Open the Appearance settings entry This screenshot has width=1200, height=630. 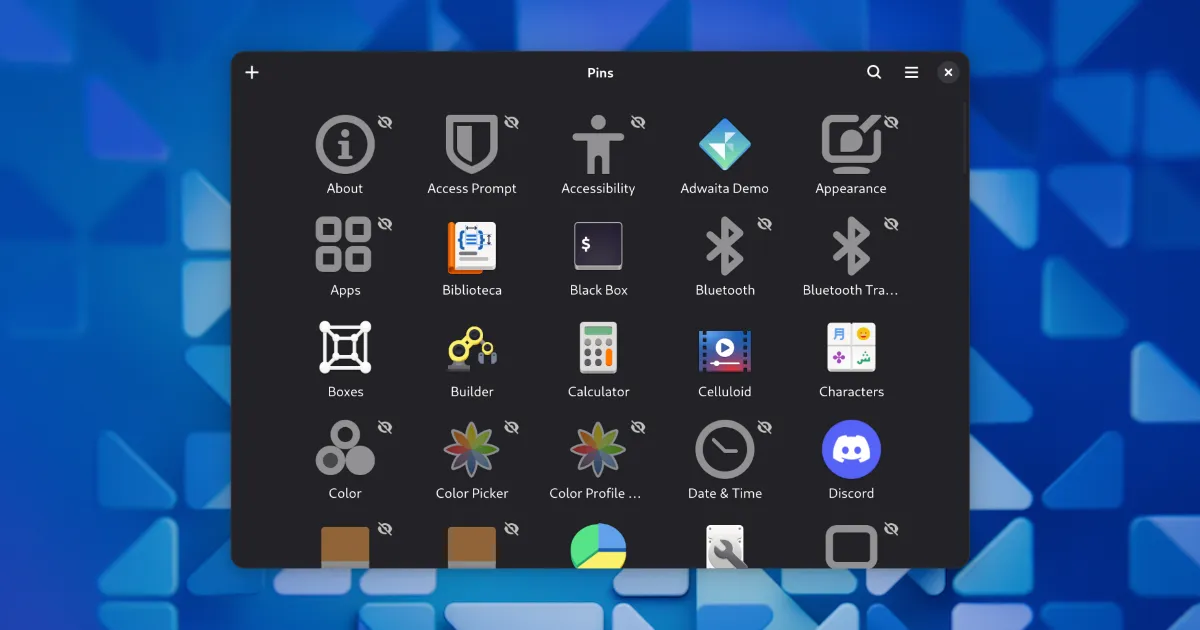click(851, 145)
